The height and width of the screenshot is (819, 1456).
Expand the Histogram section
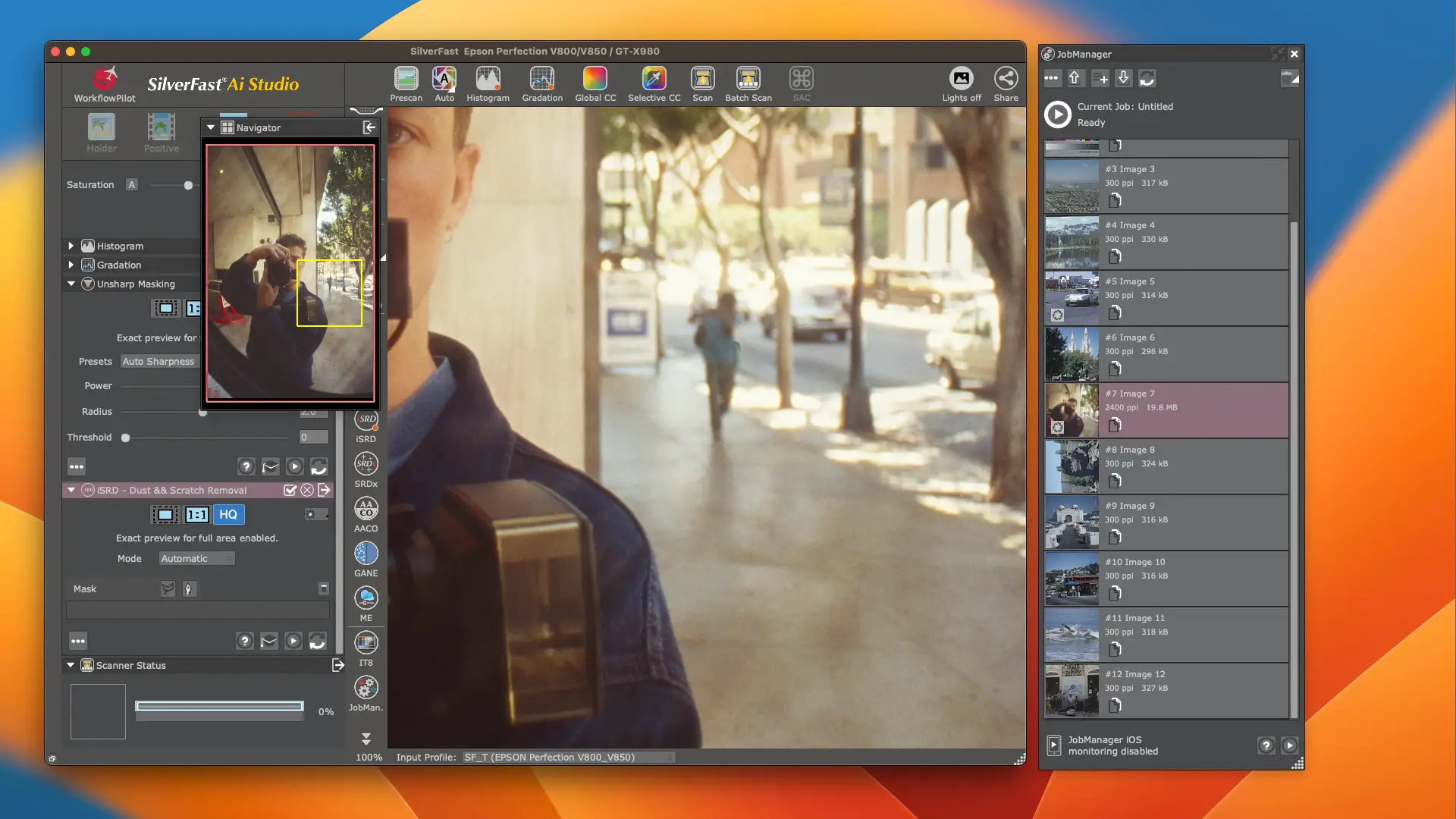(71, 246)
